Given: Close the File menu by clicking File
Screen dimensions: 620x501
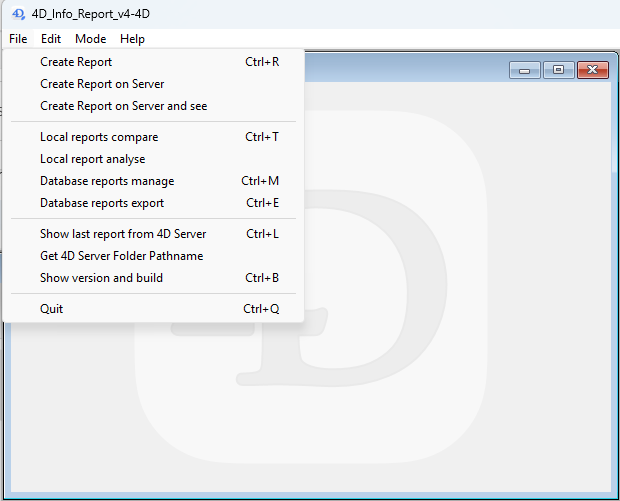Looking at the screenshot, I should pos(18,39).
